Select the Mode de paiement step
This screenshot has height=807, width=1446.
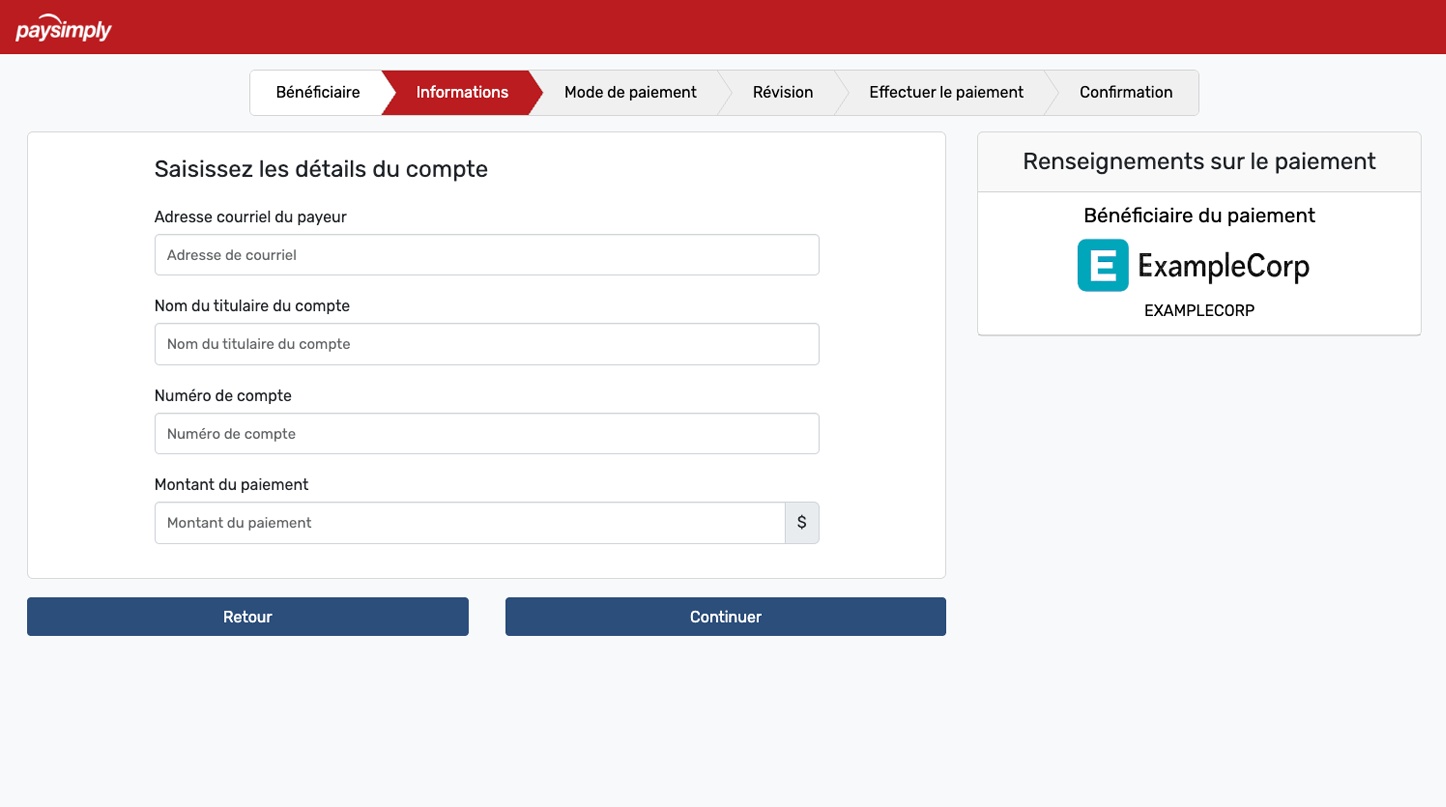630,92
